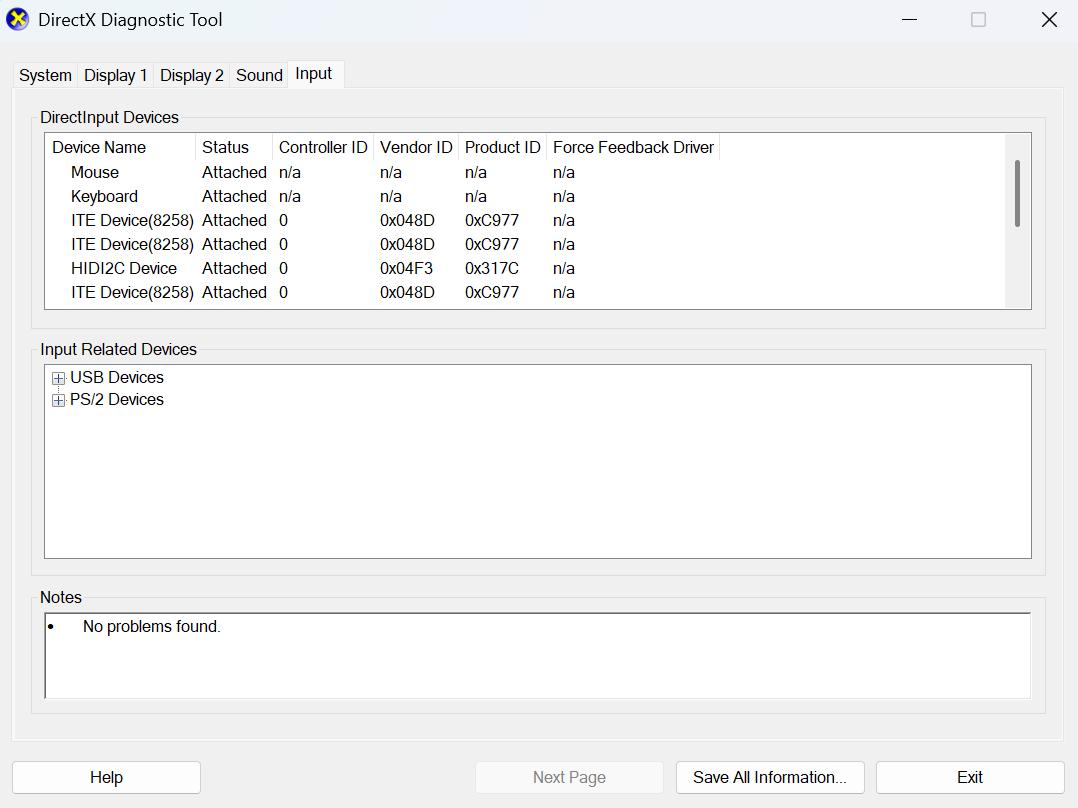The width and height of the screenshot is (1078, 808).
Task: Select the Sound tab
Action: (x=259, y=75)
